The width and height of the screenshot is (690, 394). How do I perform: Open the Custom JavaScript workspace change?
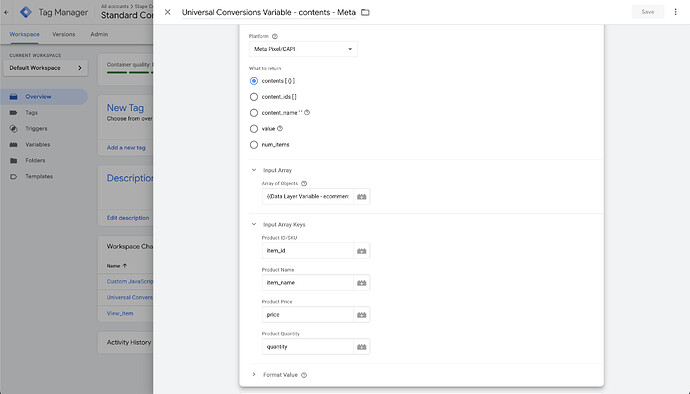(130, 281)
